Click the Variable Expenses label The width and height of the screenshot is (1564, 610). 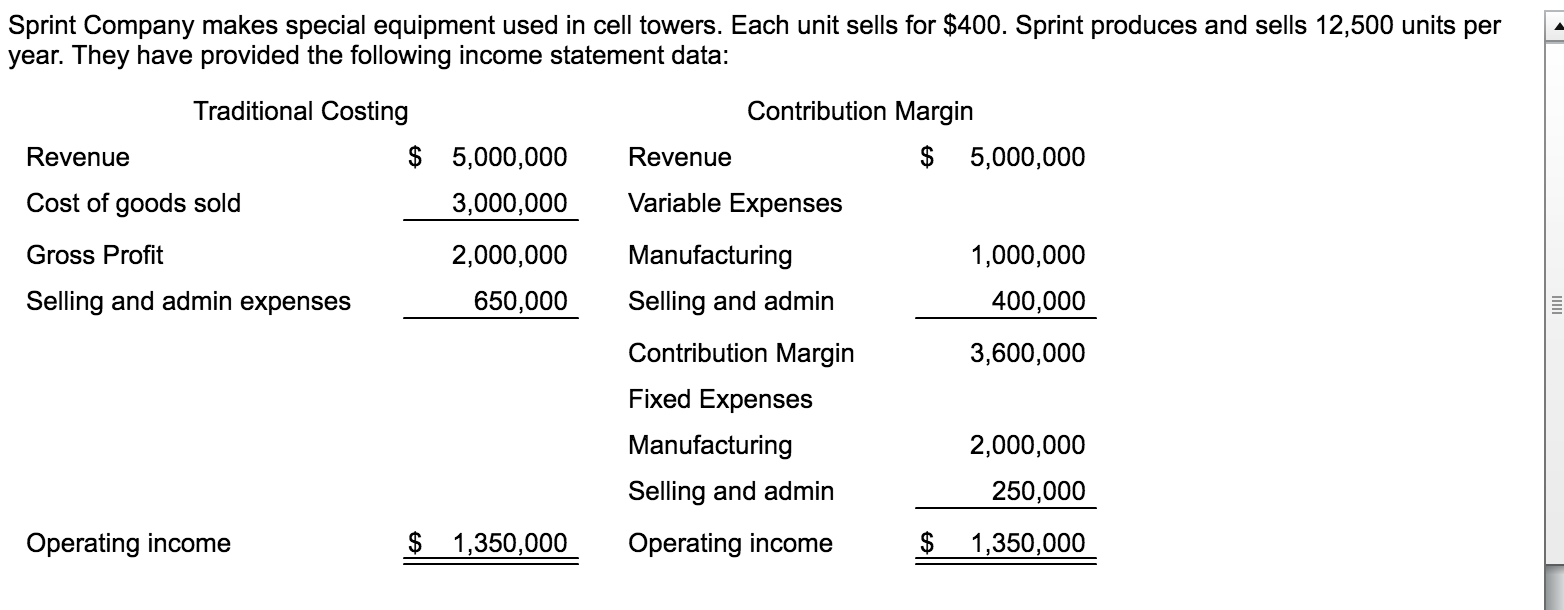pos(735,203)
